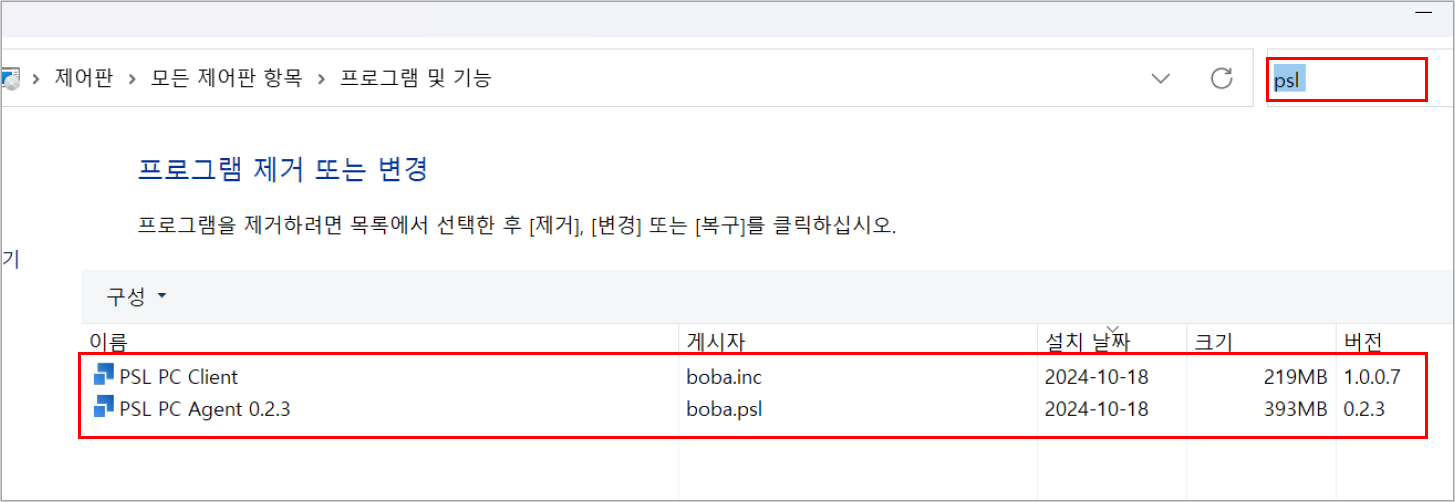This screenshot has width=1455, height=502.
Task: Expand the chevron after 모든 제어판 항목
Action: [321, 77]
